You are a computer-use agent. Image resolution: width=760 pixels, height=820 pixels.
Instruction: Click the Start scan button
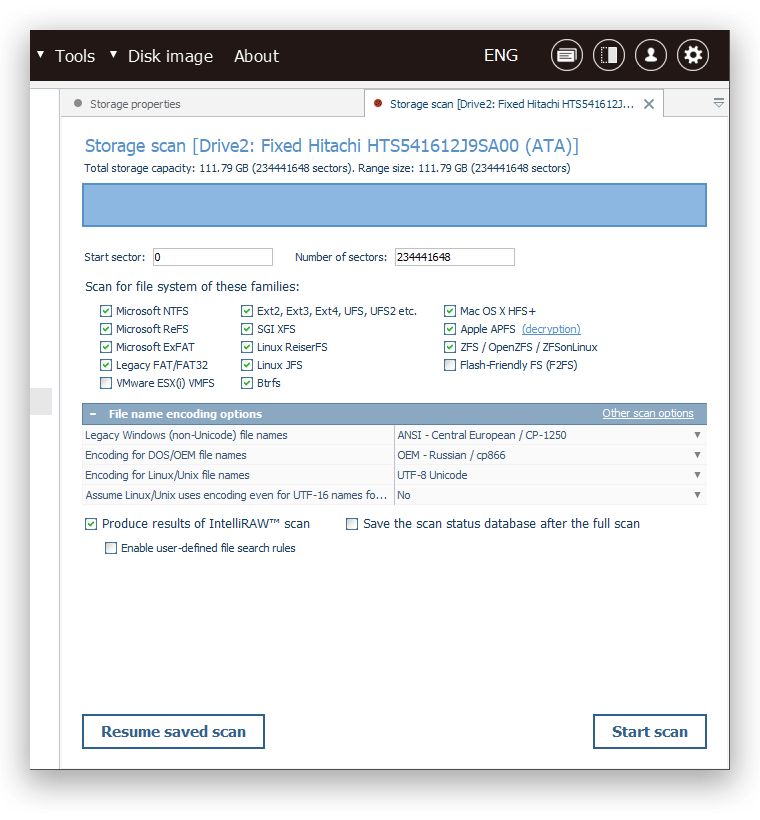[x=649, y=731]
